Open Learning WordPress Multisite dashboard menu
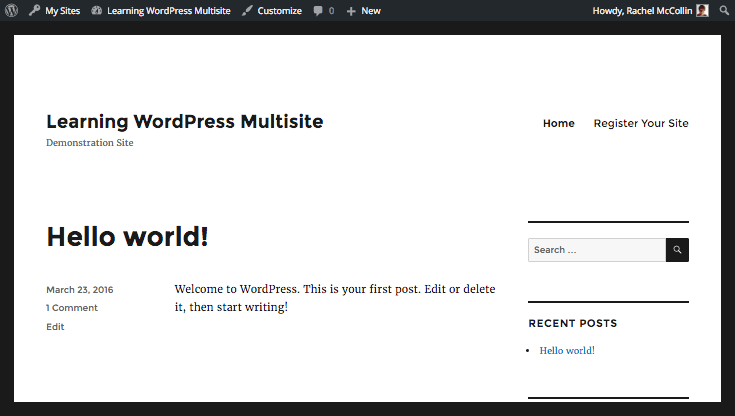This screenshot has height=416, width=735. click(161, 10)
